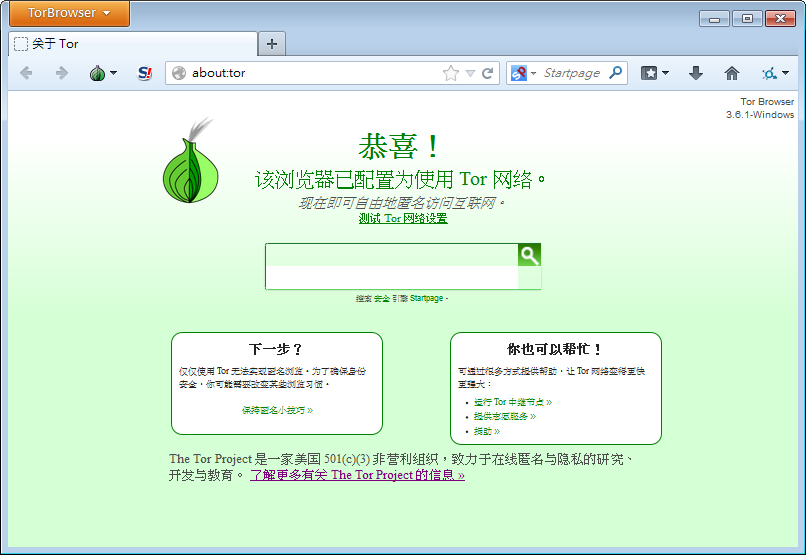Click the NoScript S icon

point(145,73)
